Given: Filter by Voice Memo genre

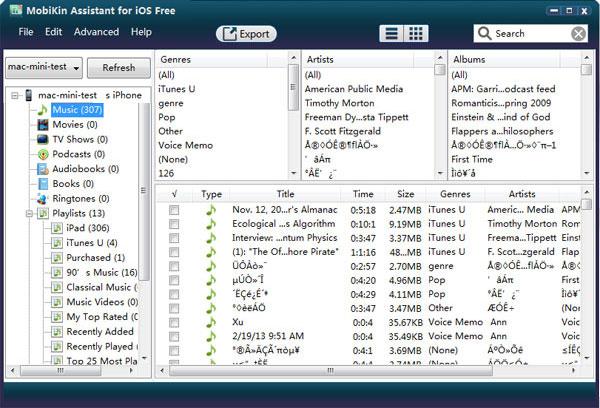Looking at the screenshot, I should click(x=186, y=145).
